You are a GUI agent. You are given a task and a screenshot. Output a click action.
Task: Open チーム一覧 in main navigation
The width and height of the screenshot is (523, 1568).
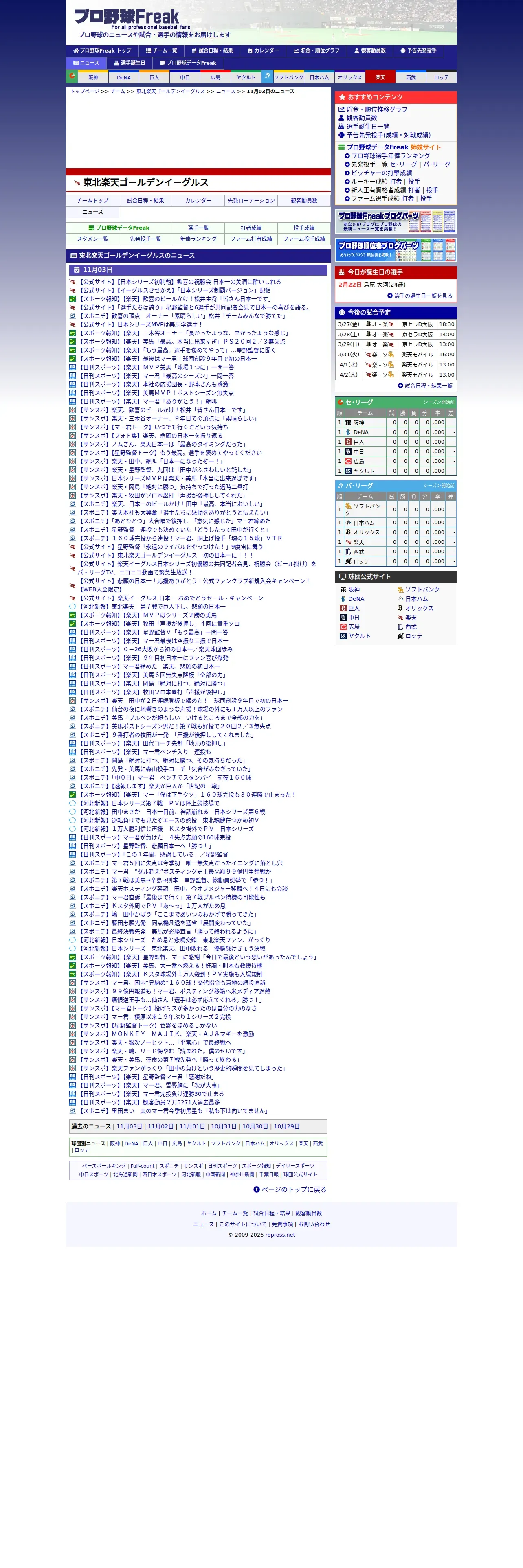coord(161,50)
